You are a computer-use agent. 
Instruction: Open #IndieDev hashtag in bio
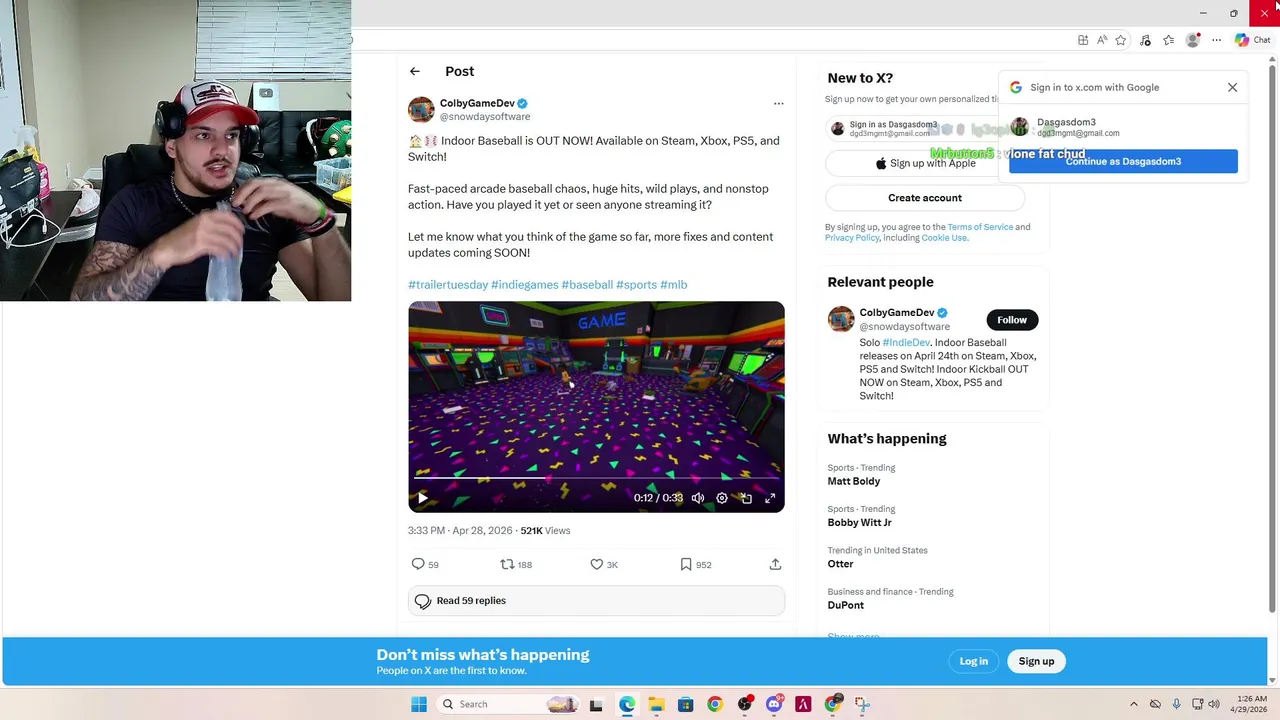[x=905, y=343]
